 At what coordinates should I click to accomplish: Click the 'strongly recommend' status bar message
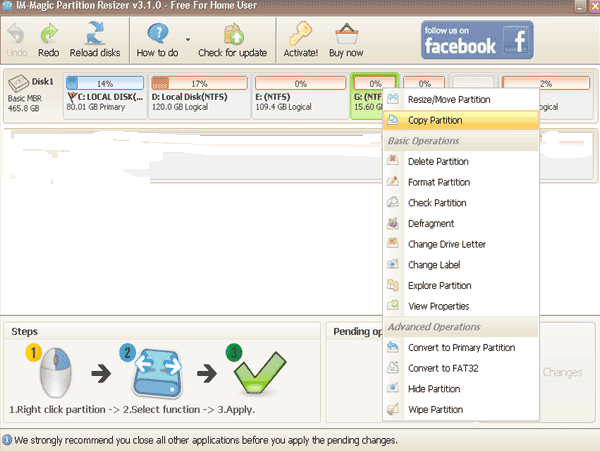[x=206, y=440]
